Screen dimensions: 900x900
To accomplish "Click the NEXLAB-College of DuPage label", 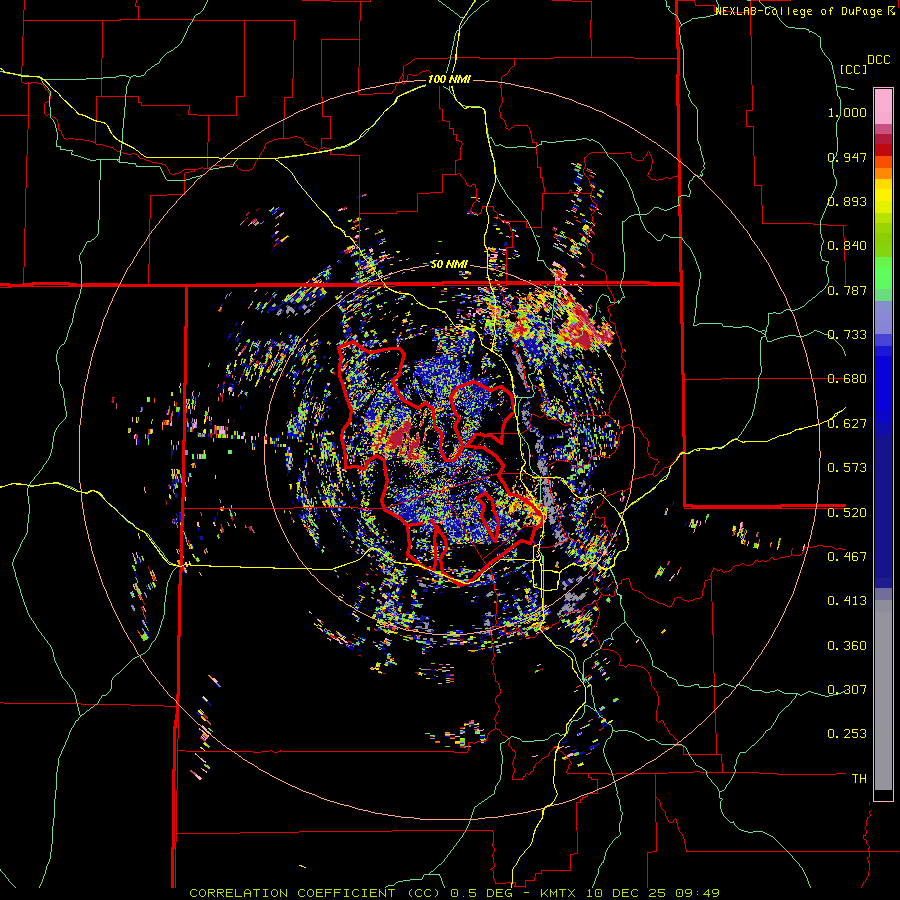I will 798,11.
